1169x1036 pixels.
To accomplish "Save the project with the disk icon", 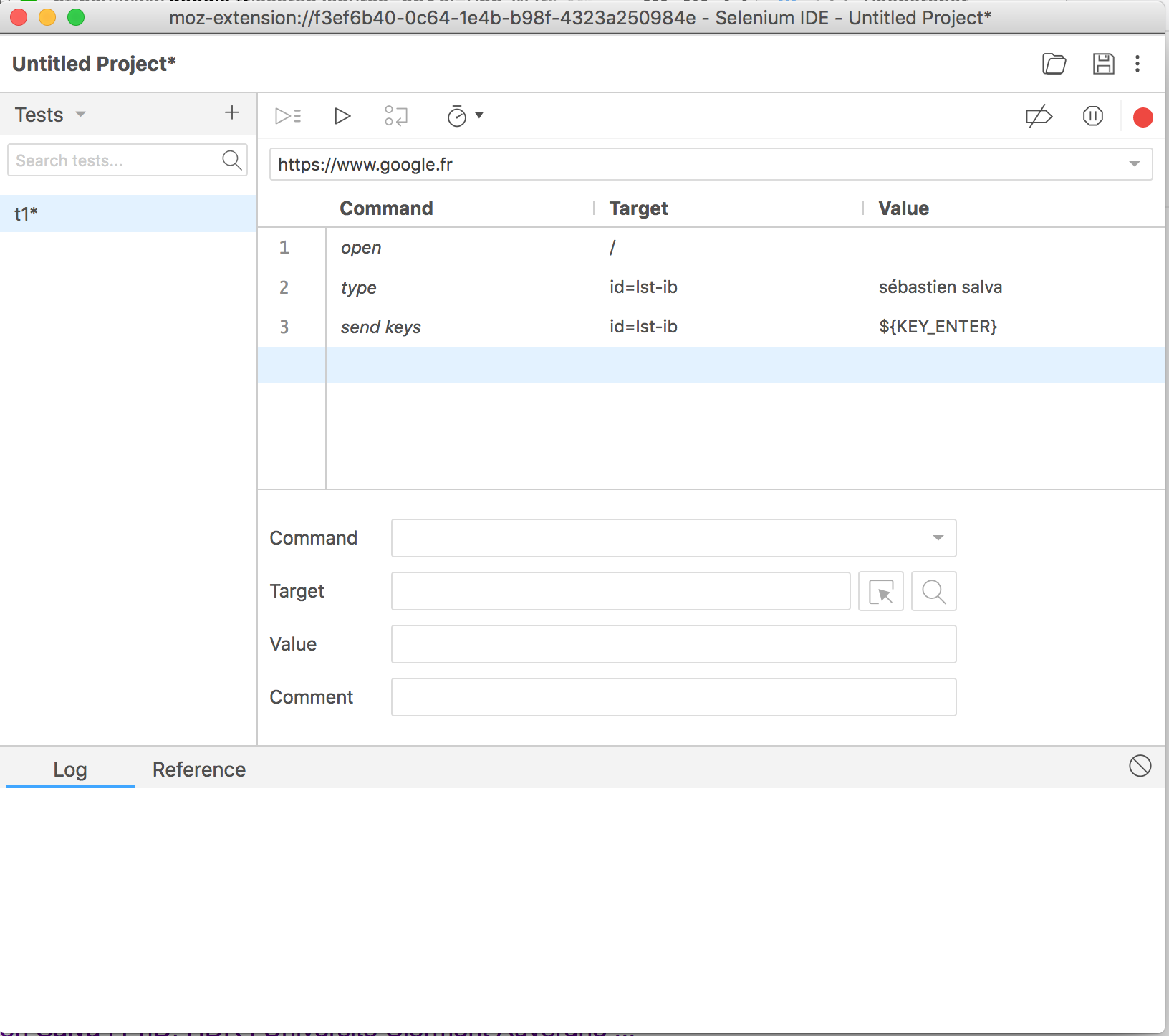I will pos(1103,64).
